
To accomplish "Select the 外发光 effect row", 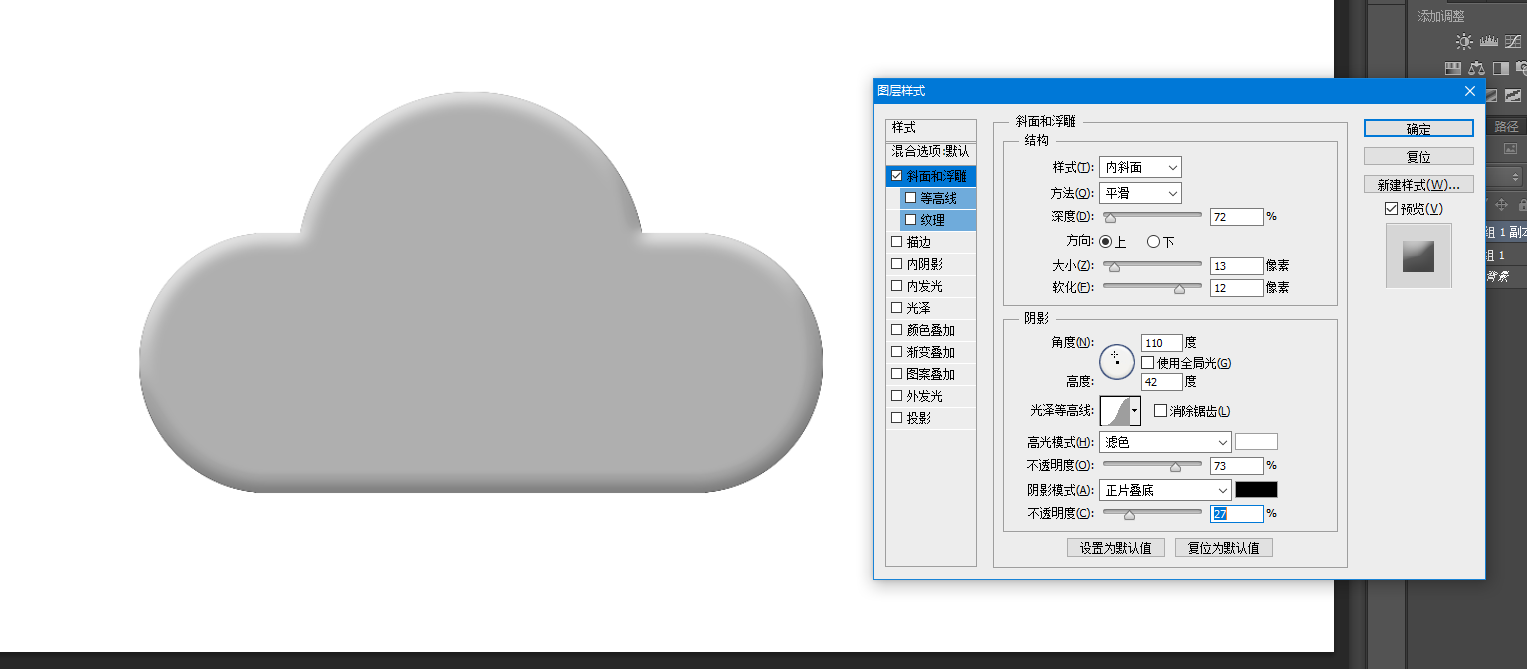I will tap(930, 396).
